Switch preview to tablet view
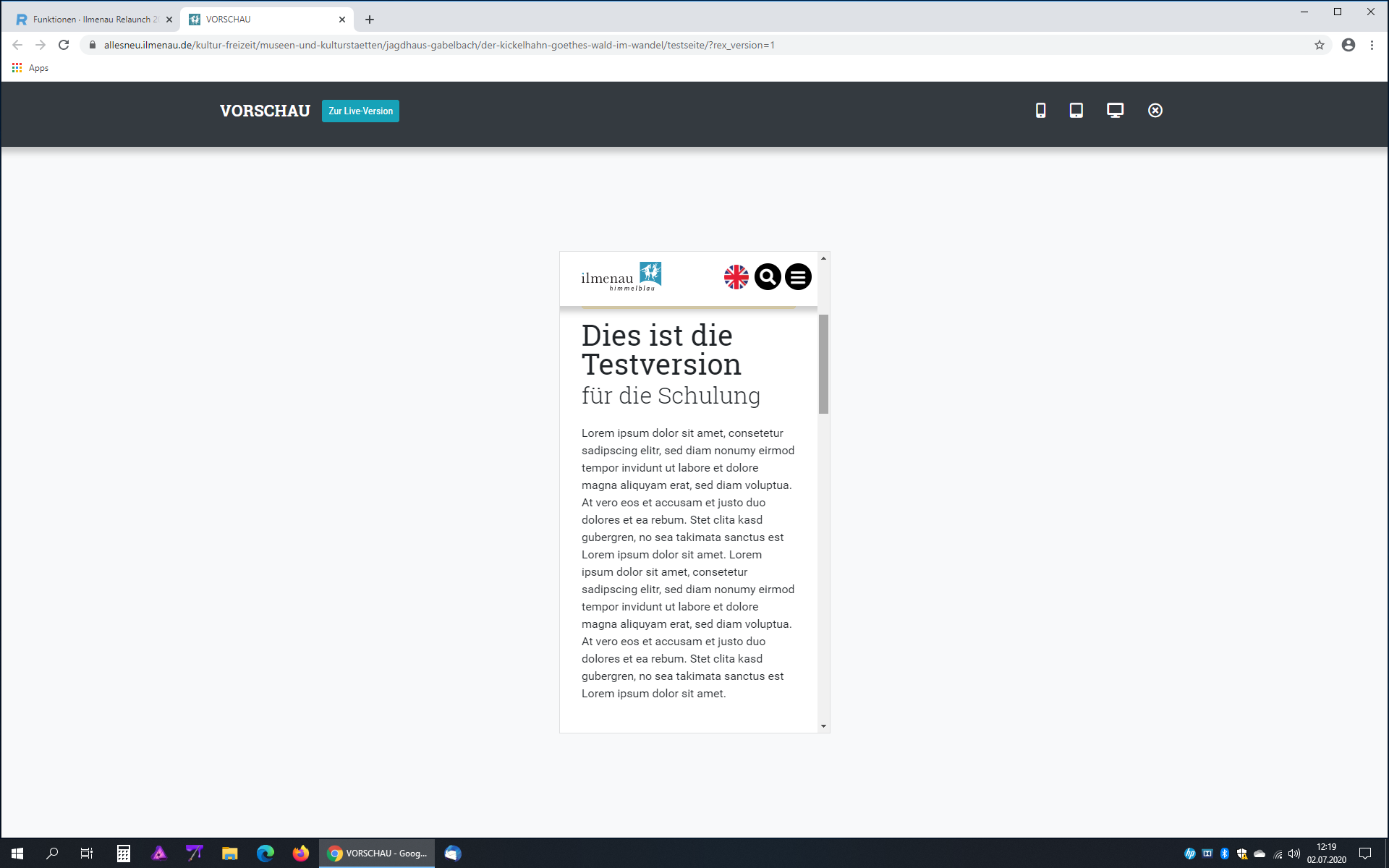This screenshot has height=868, width=1389. (1076, 111)
